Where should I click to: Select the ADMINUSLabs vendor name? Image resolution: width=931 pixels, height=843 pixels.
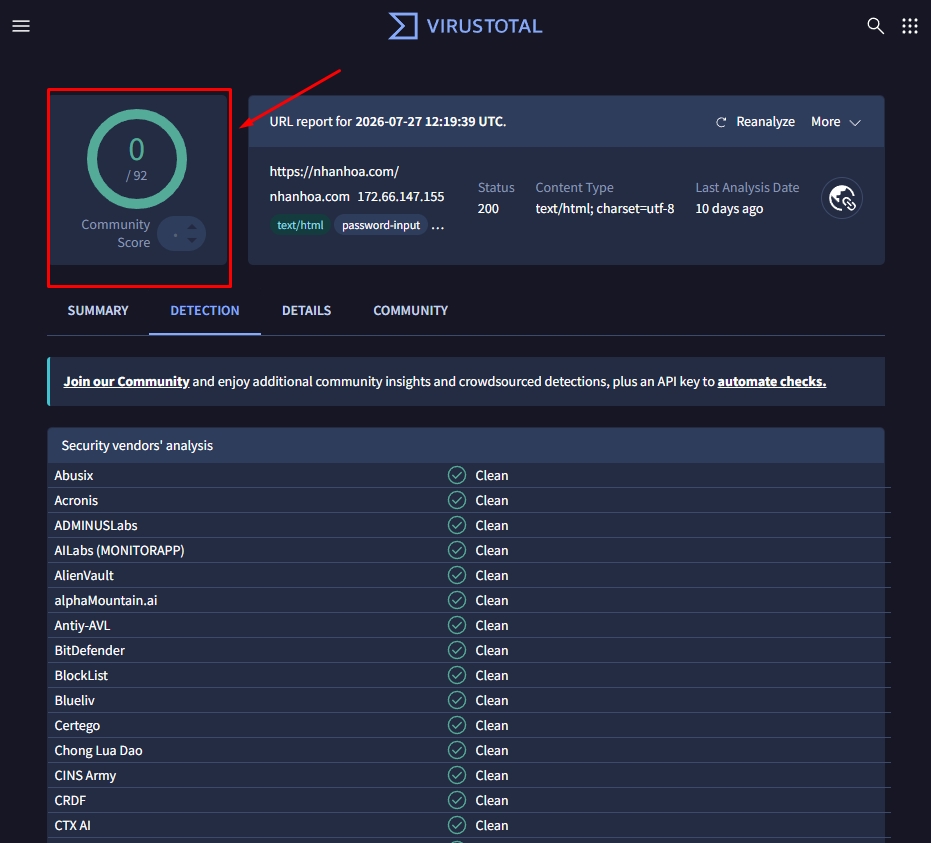coord(96,525)
